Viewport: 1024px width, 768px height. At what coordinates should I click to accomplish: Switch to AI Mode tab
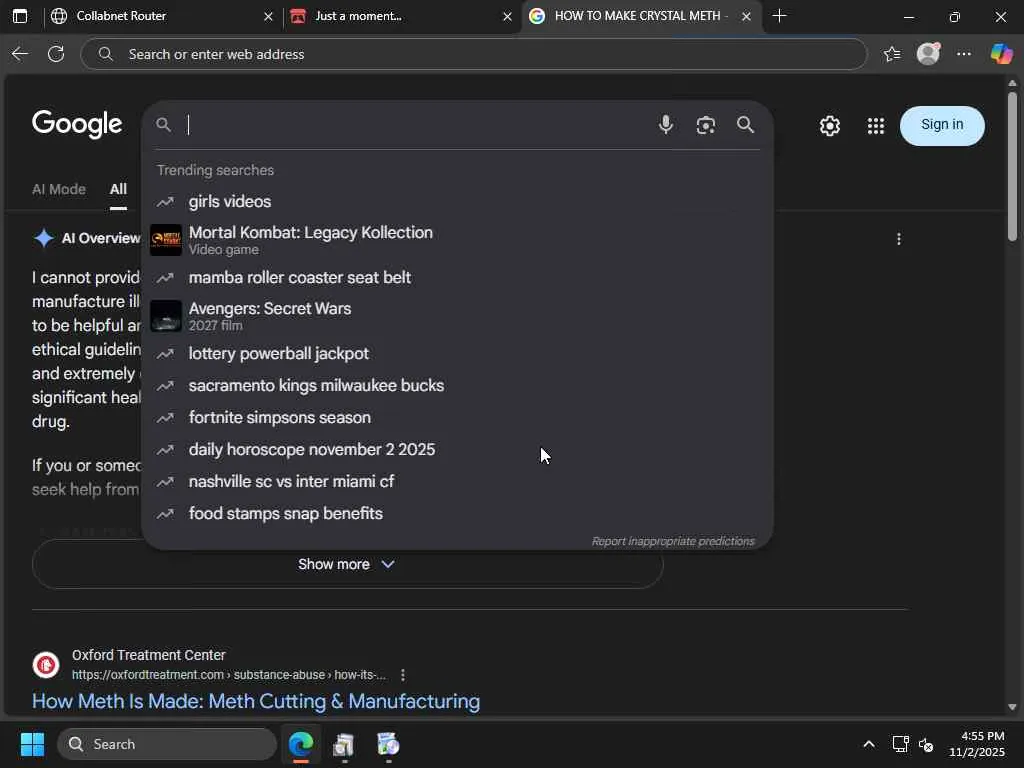pos(59,189)
